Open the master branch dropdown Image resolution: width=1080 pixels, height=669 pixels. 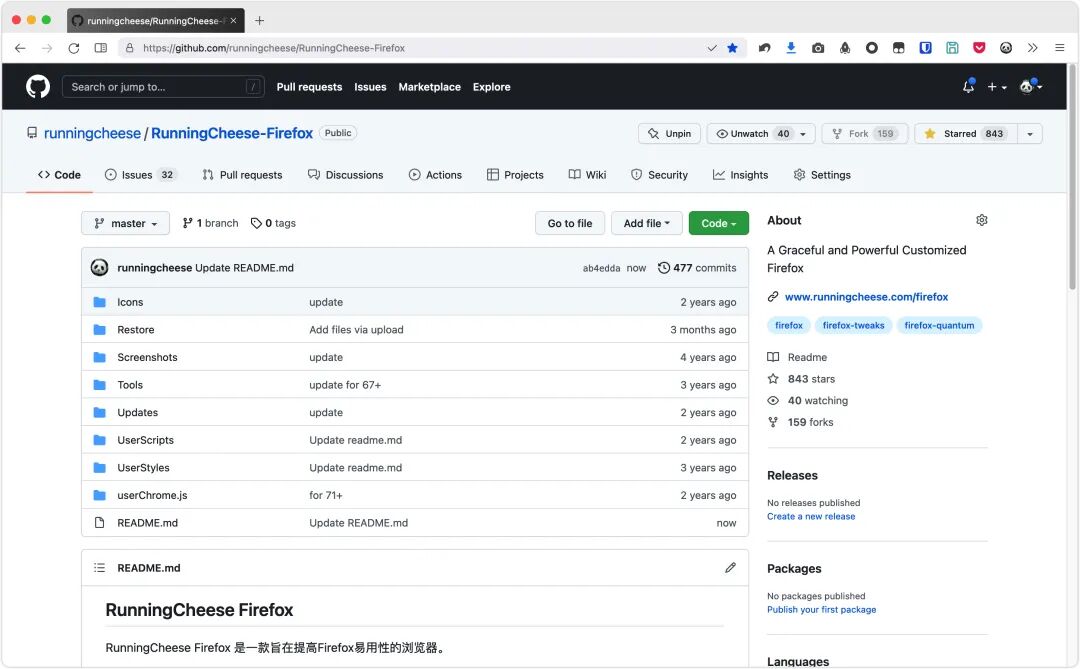pyautogui.click(x=125, y=223)
